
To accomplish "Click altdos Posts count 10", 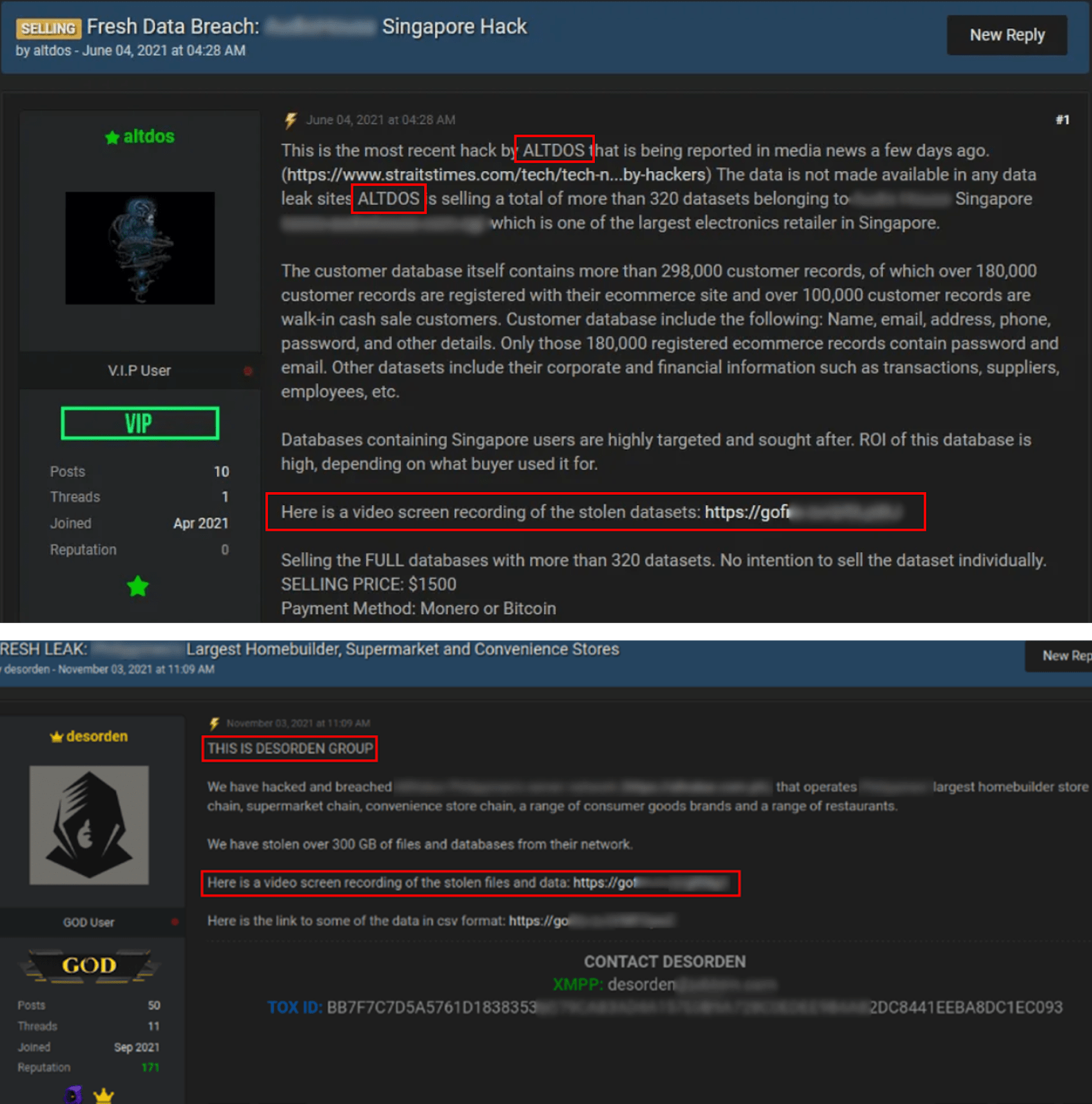I will pyautogui.click(x=221, y=471).
